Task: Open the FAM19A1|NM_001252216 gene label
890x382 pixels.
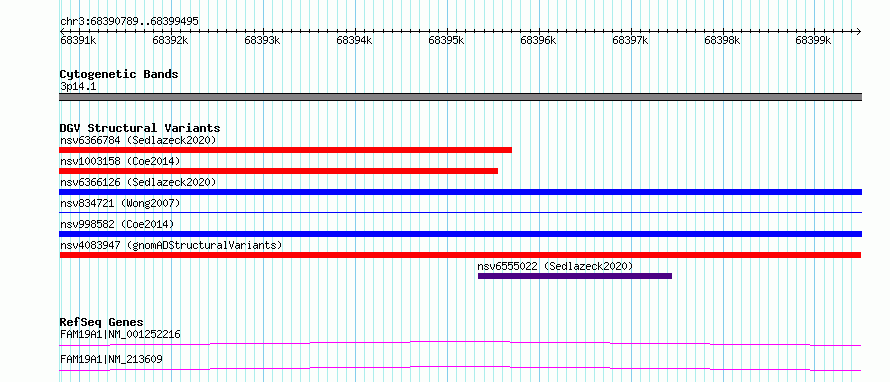Action: (x=120, y=335)
